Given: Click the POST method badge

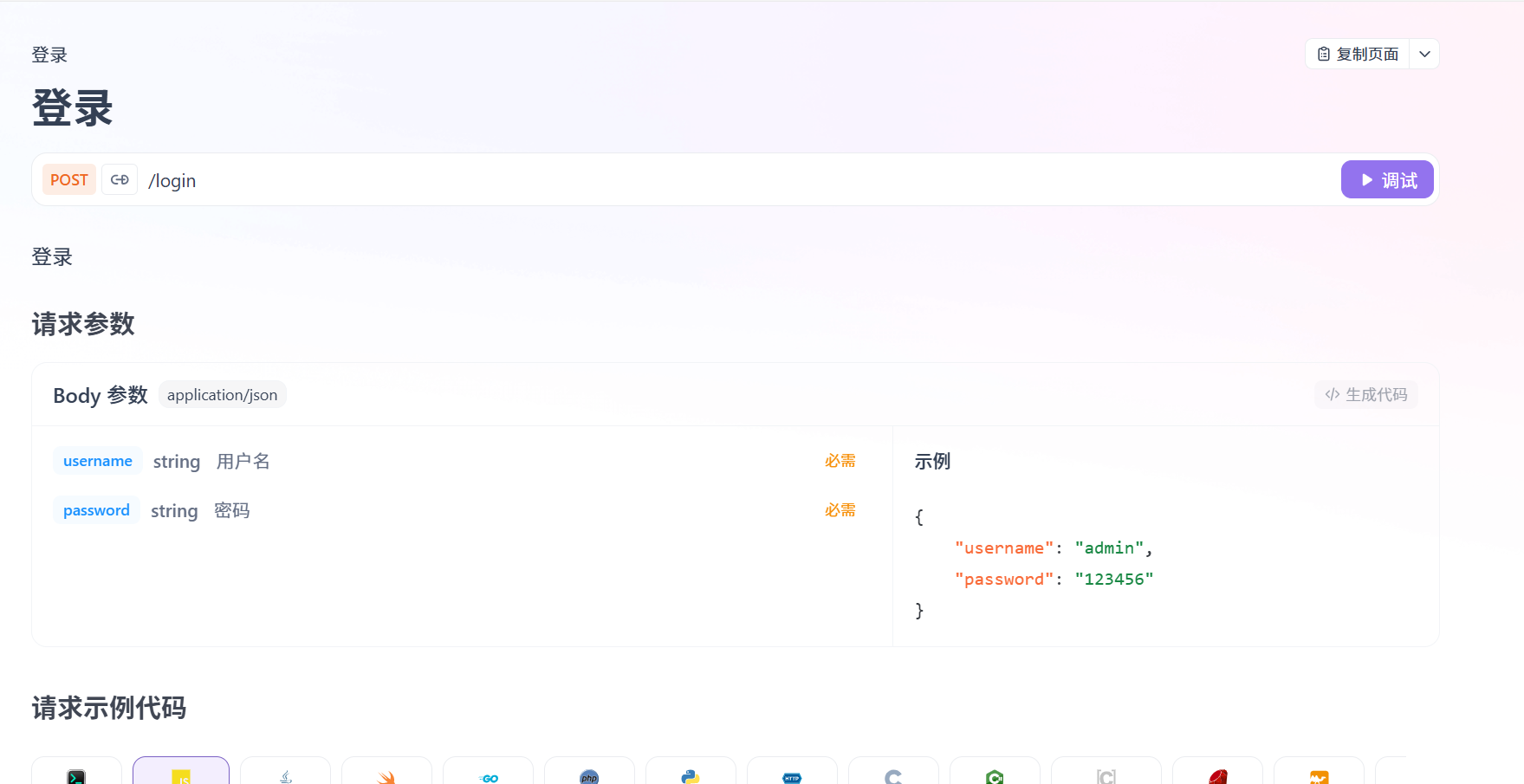Looking at the screenshot, I should [69, 180].
